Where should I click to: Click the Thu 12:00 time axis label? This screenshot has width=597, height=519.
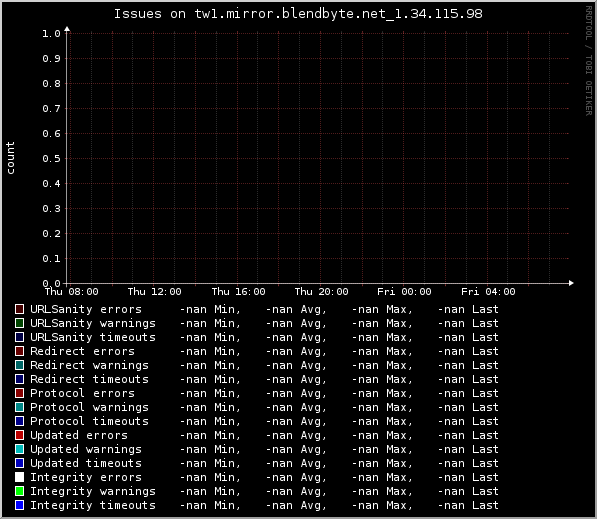154,292
